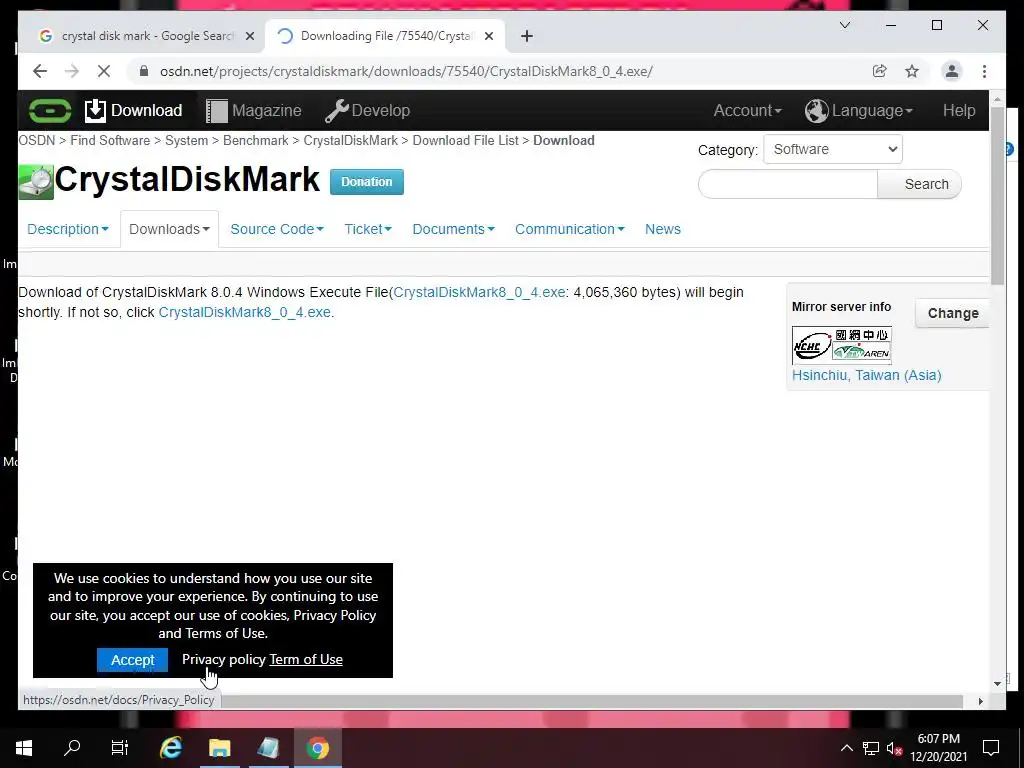Image resolution: width=1024 pixels, height=768 pixels.
Task: Click the Search button
Action: coord(920,184)
